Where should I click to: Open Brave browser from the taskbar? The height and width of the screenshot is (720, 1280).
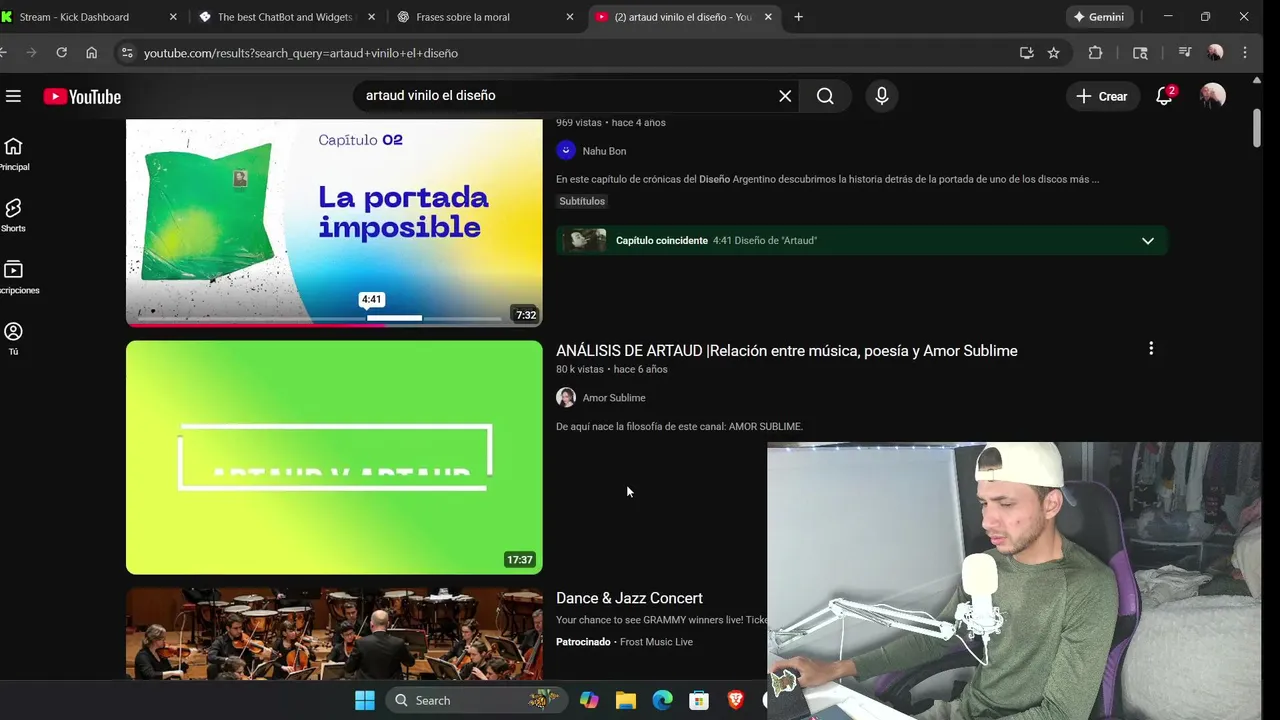tap(736, 700)
